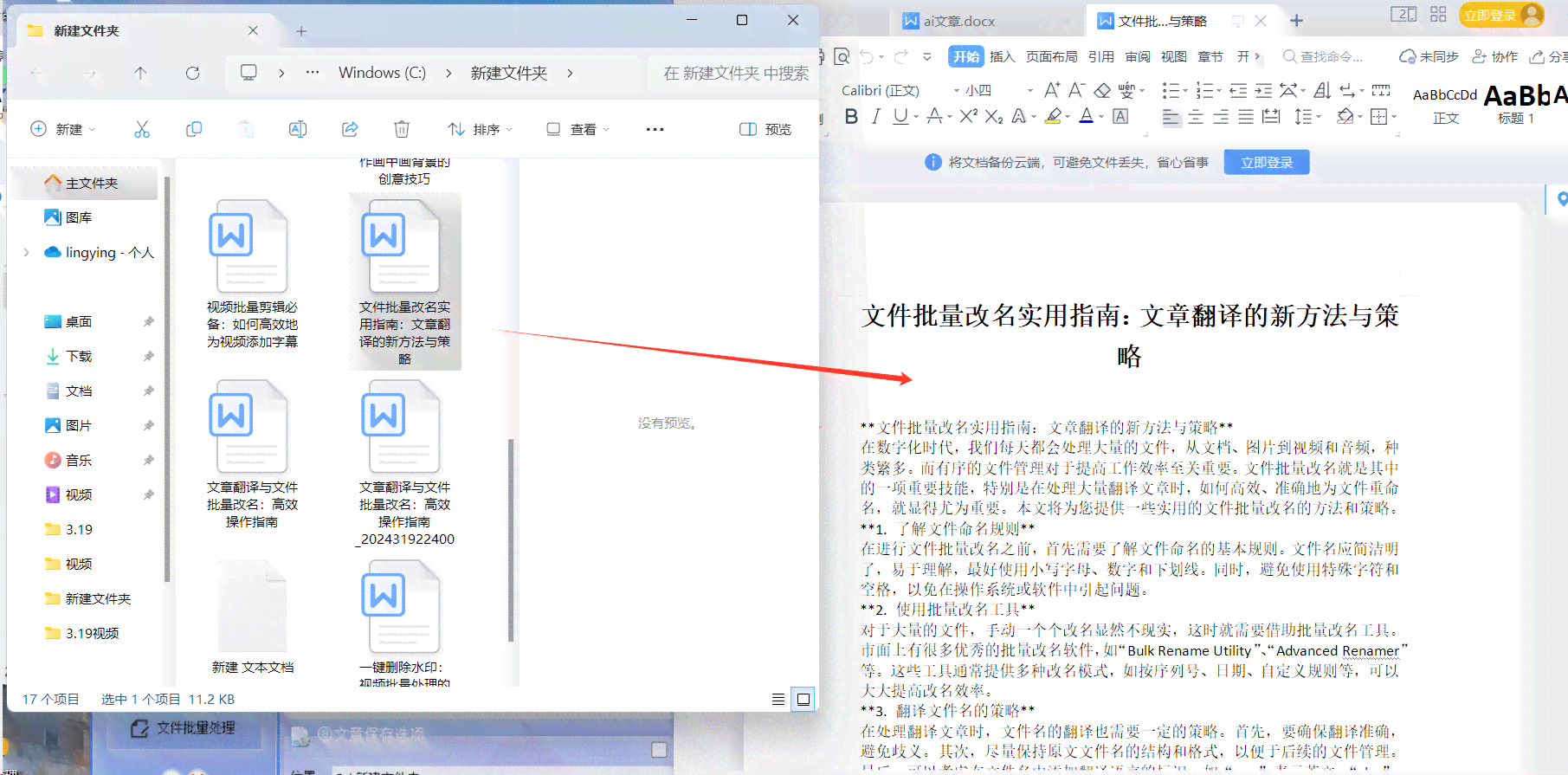
Task: Justify text in WPS
Action: (x=1246, y=117)
